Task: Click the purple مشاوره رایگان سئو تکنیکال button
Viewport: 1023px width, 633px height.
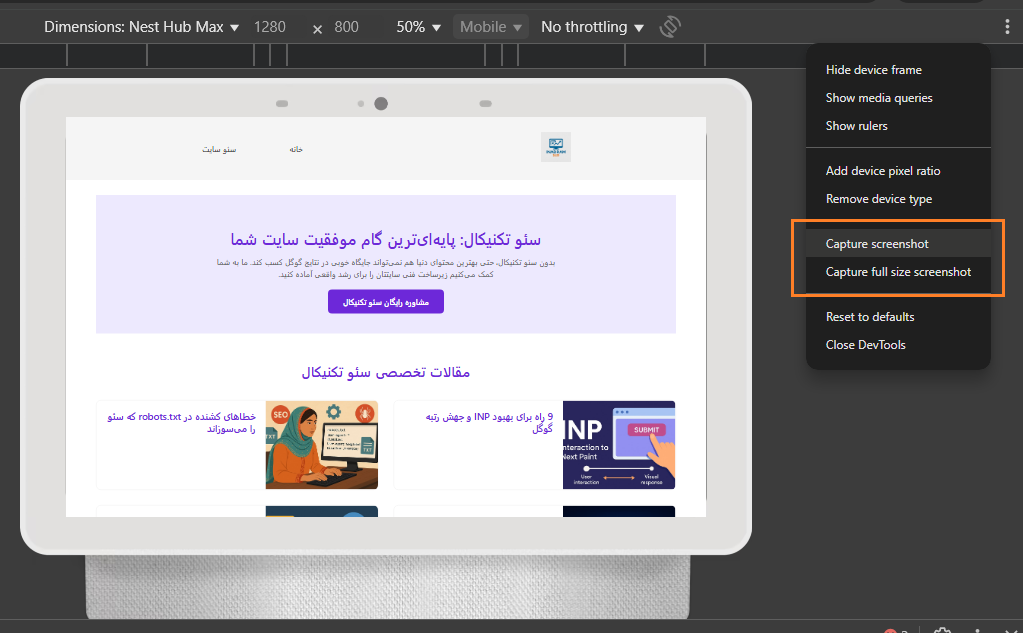Action: tap(386, 302)
